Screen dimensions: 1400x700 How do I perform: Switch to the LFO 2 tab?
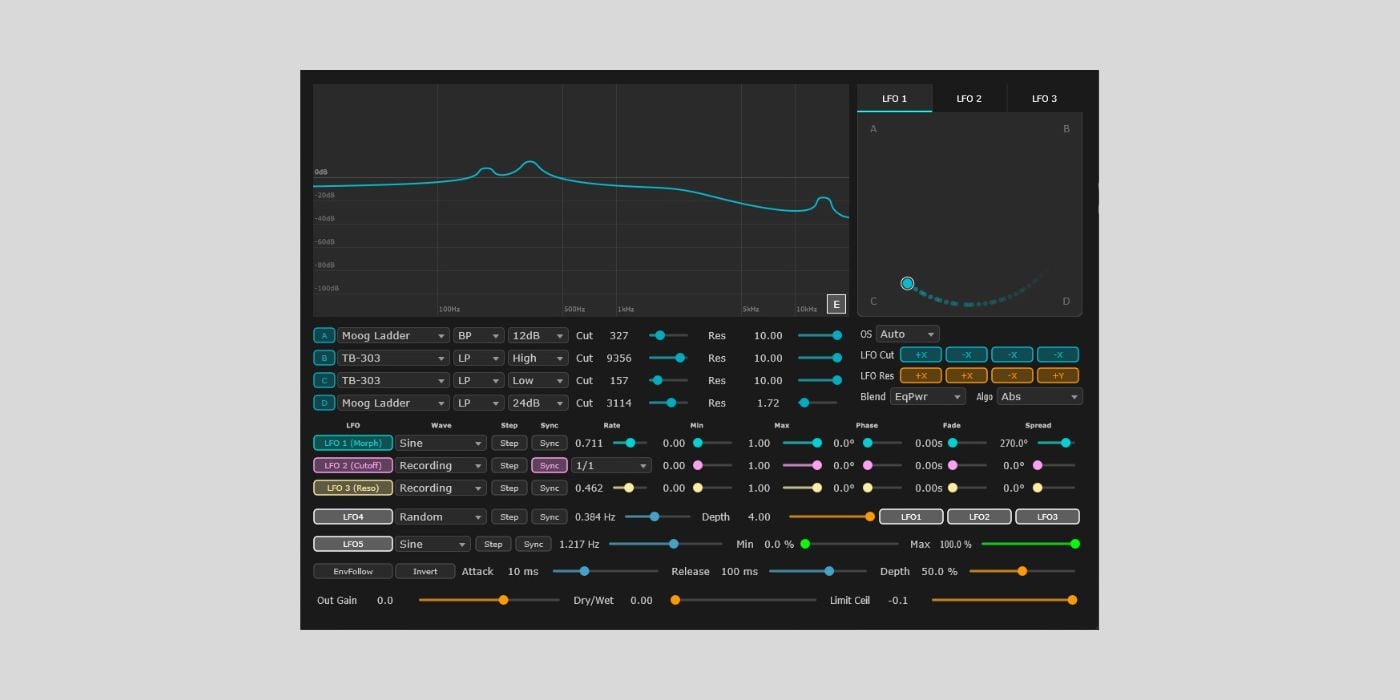[x=969, y=98]
